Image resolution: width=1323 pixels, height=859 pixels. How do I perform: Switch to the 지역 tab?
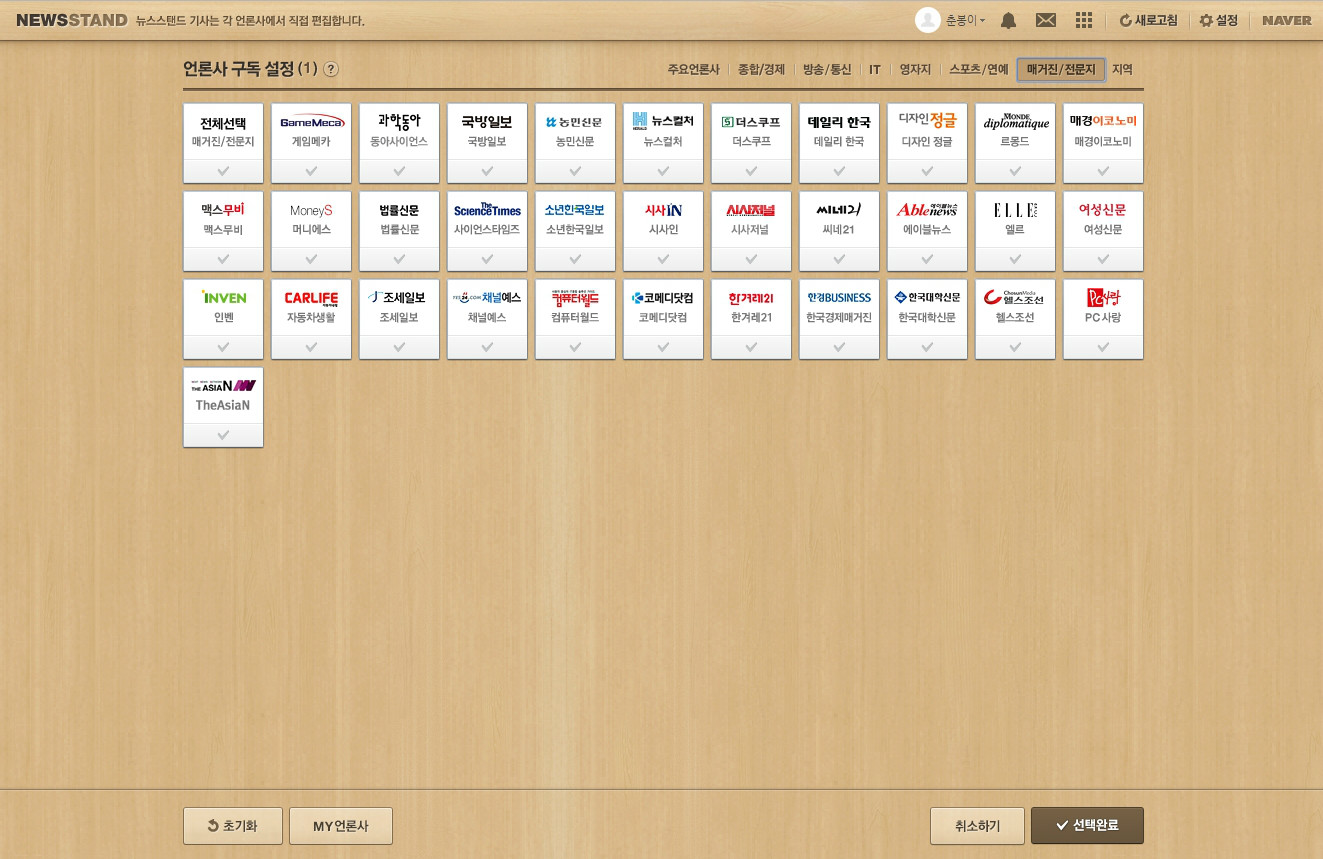tap(1122, 70)
